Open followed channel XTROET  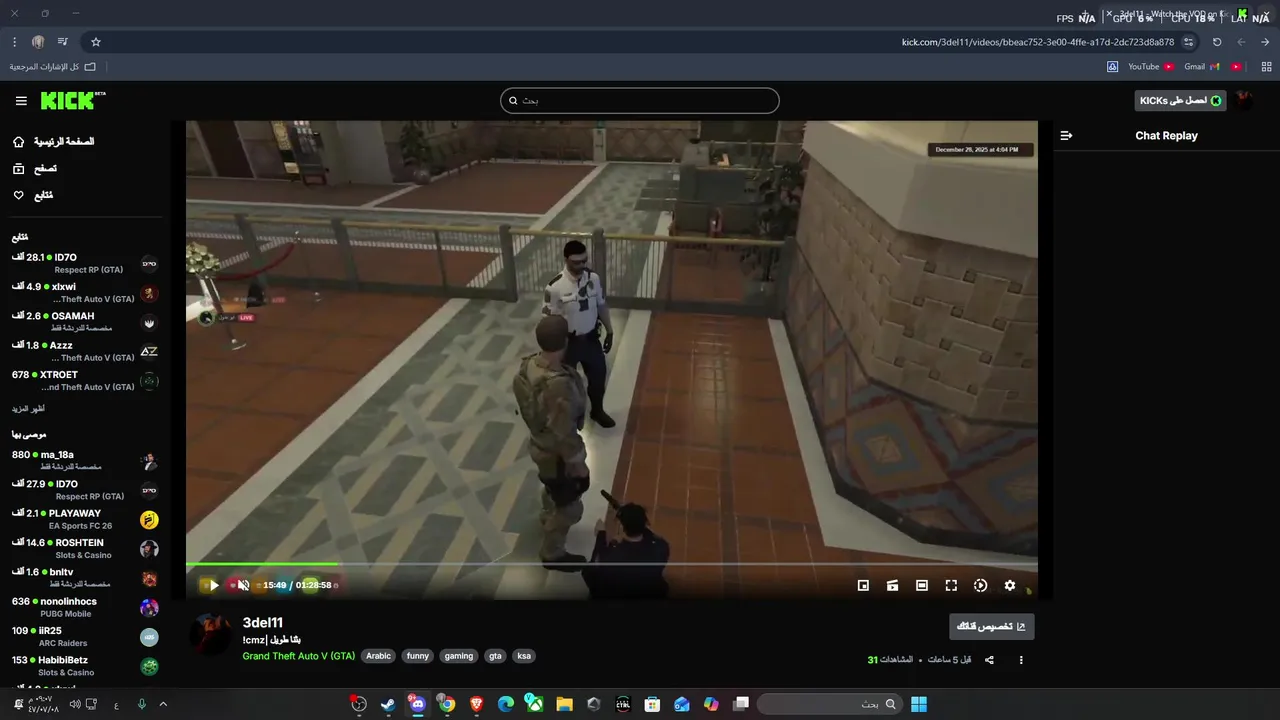point(85,380)
